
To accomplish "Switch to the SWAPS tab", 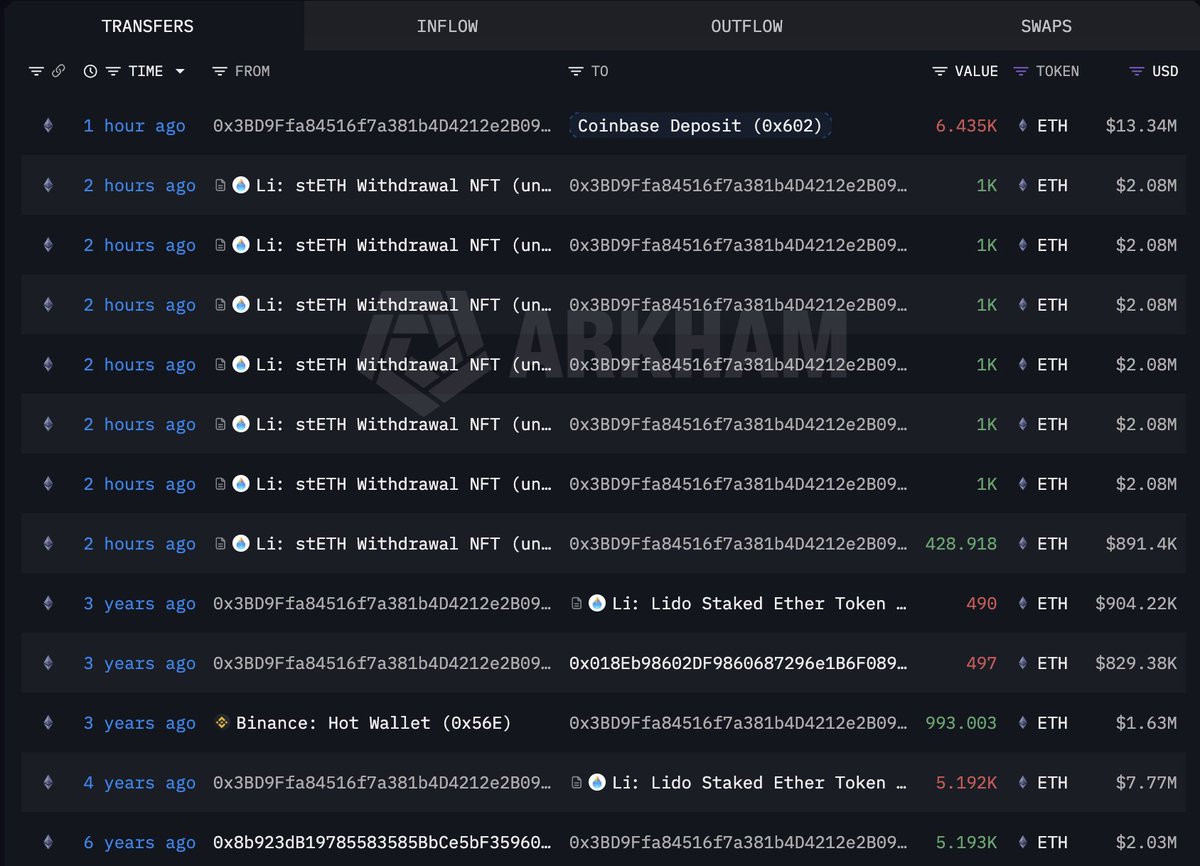I will tap(1046, 26).
